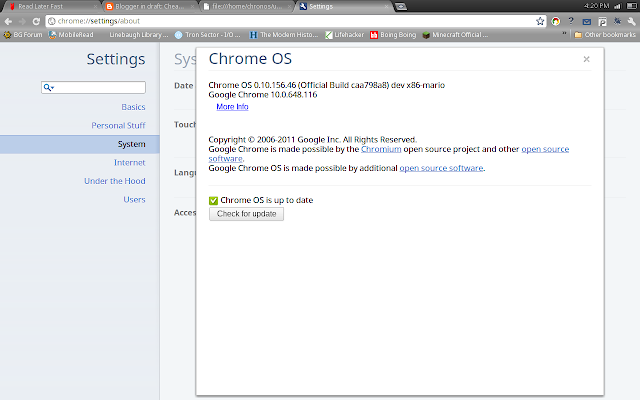Open the wrench menu
Screen dimensions: 640x400
coord(632,21)
